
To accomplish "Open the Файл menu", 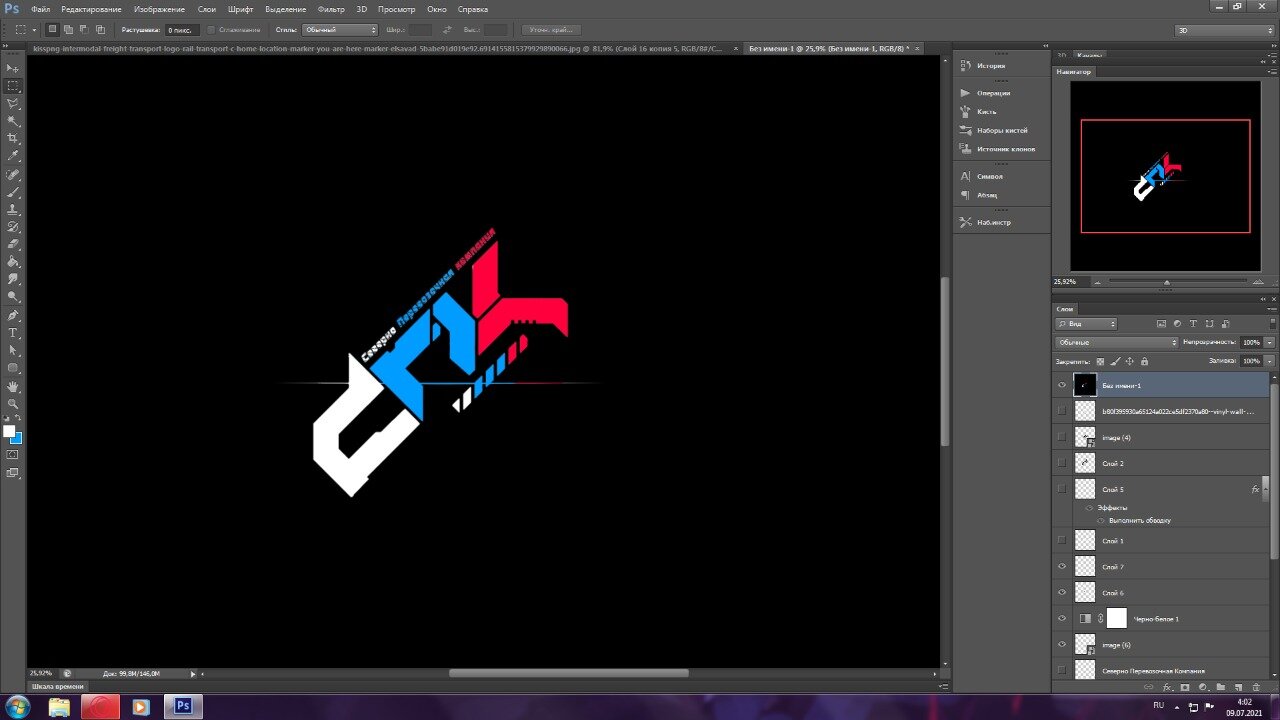I will click(x=40, y=9).
